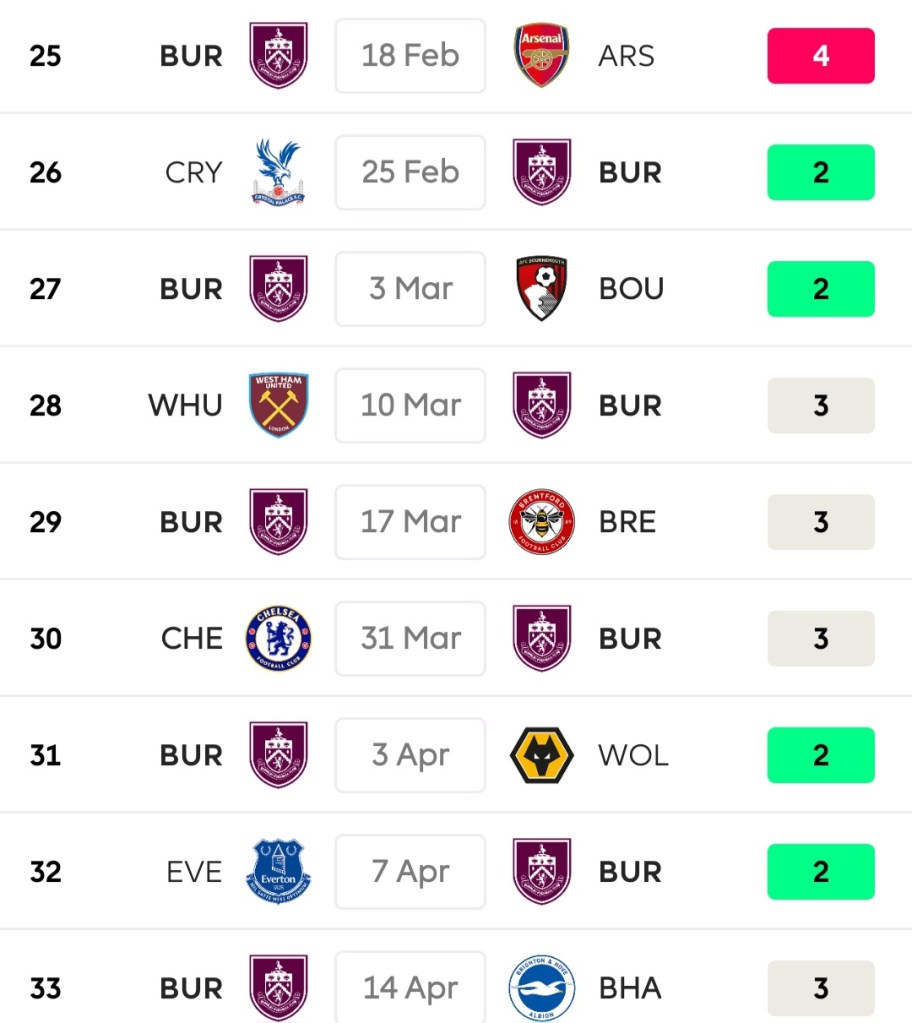Click the grey difficulty badge for West Ham

(820, 405)
